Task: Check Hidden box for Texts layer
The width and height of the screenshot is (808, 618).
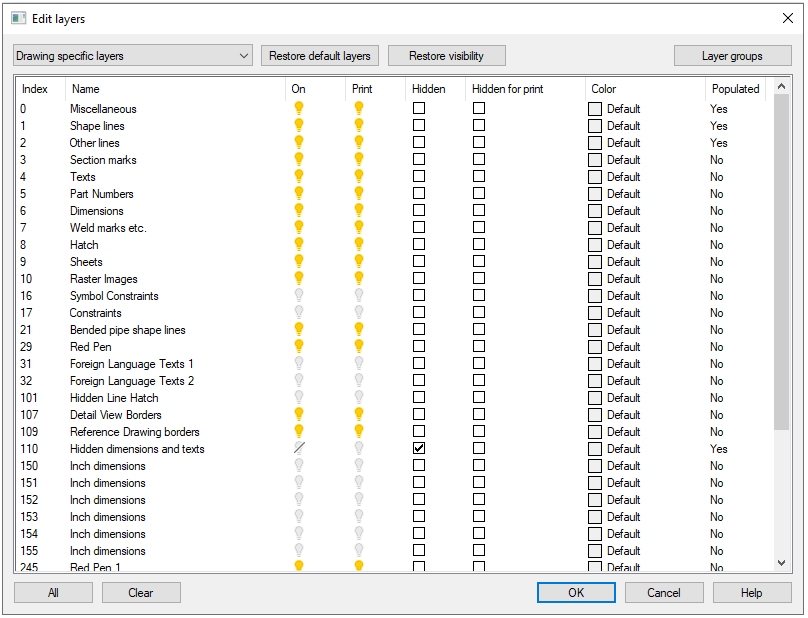Action: coord(419,176)
